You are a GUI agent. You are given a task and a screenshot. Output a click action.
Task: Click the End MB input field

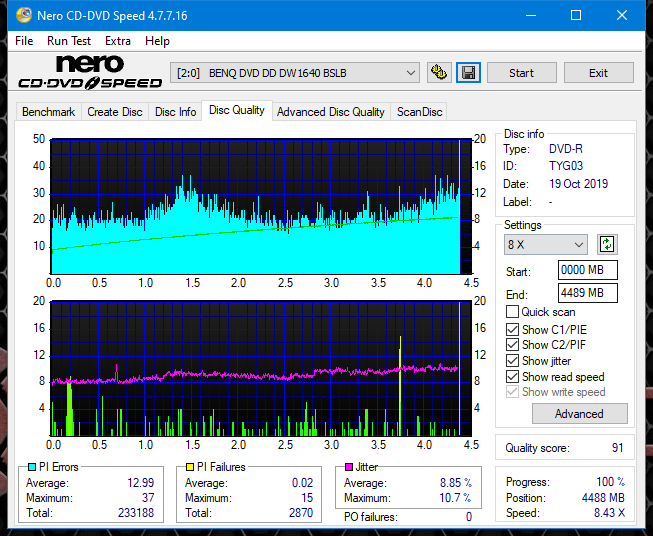tap(588, 293)
